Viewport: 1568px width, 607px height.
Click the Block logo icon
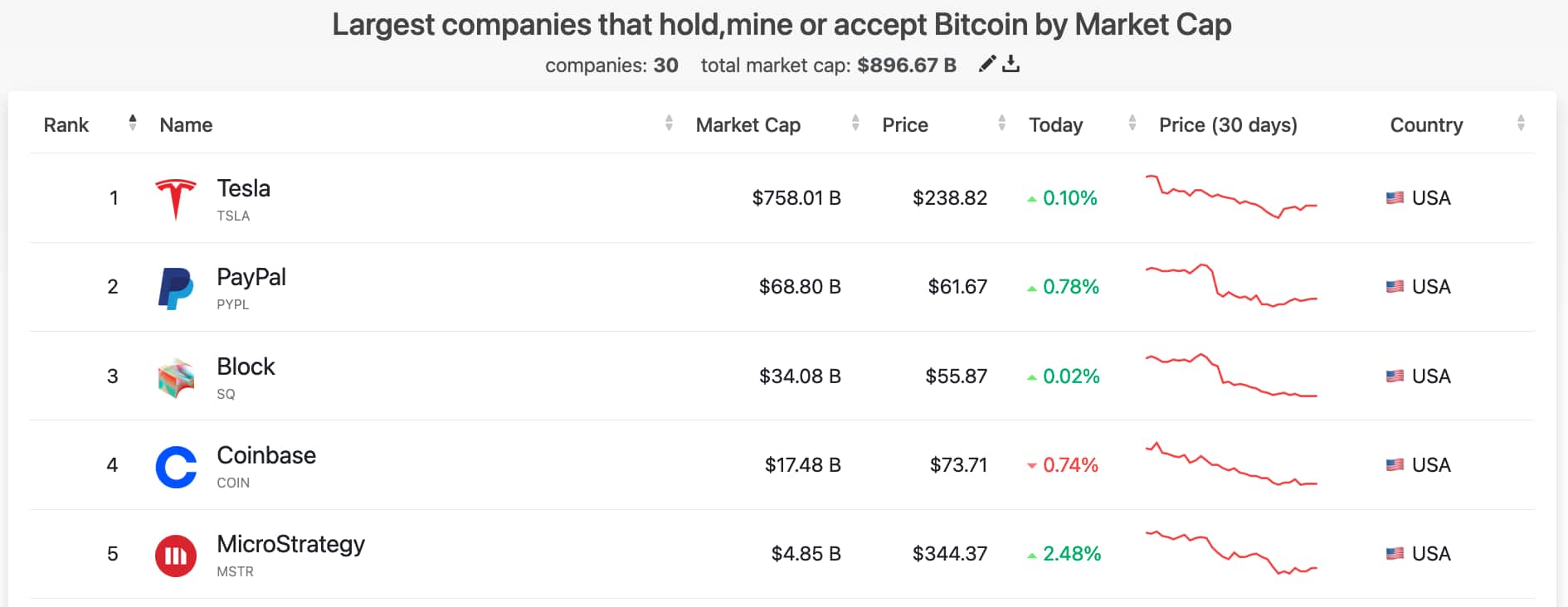(176, 376)
